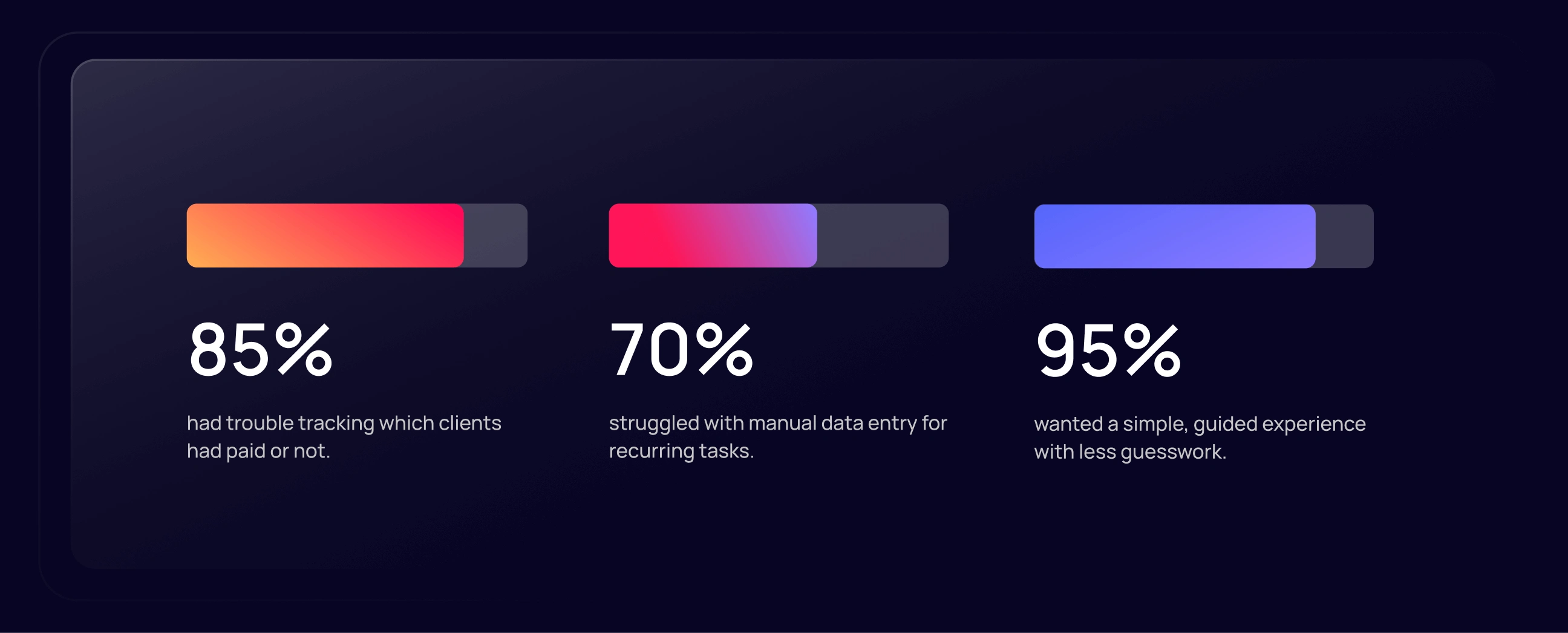The width and height of the screenshot is (1568, 633).
Task: Click the line "had paid or not."
Action: [x=258, y=451]
